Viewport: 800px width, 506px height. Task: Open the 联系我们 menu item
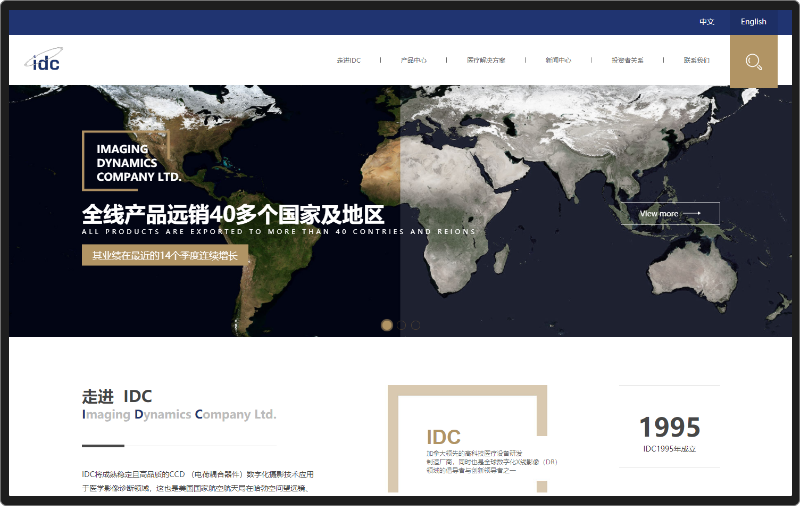click(x=696, y=60)
